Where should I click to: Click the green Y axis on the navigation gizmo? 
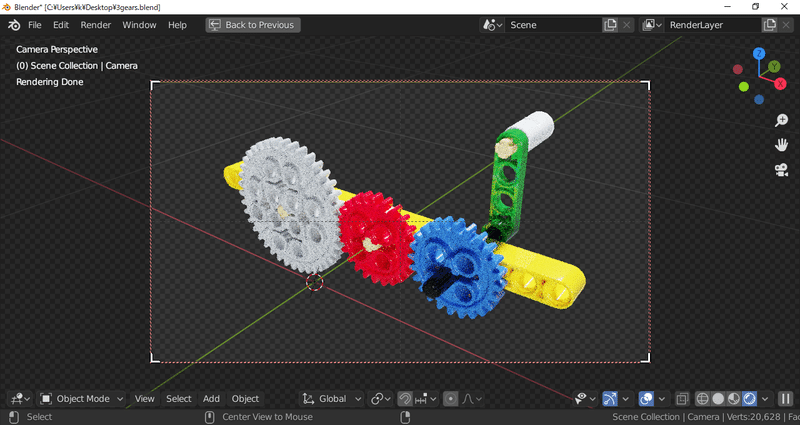774,66
